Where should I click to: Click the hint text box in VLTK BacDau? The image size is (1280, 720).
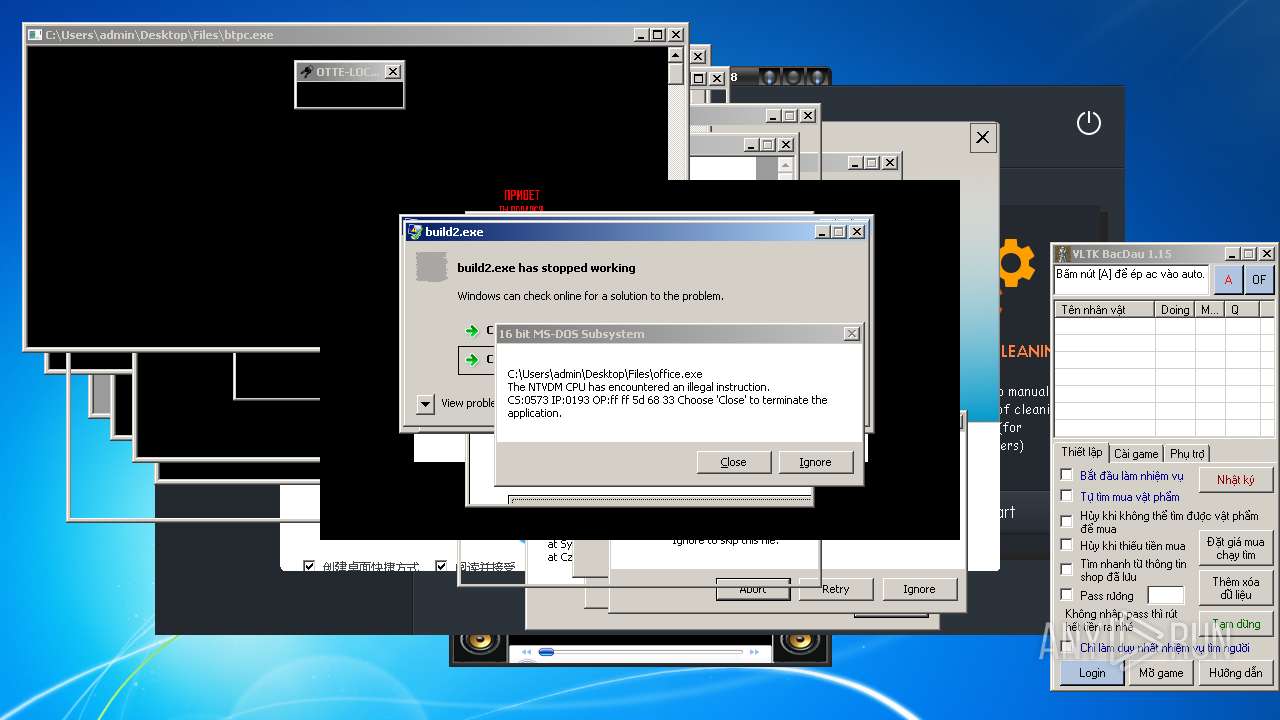tap(1132, 280)
